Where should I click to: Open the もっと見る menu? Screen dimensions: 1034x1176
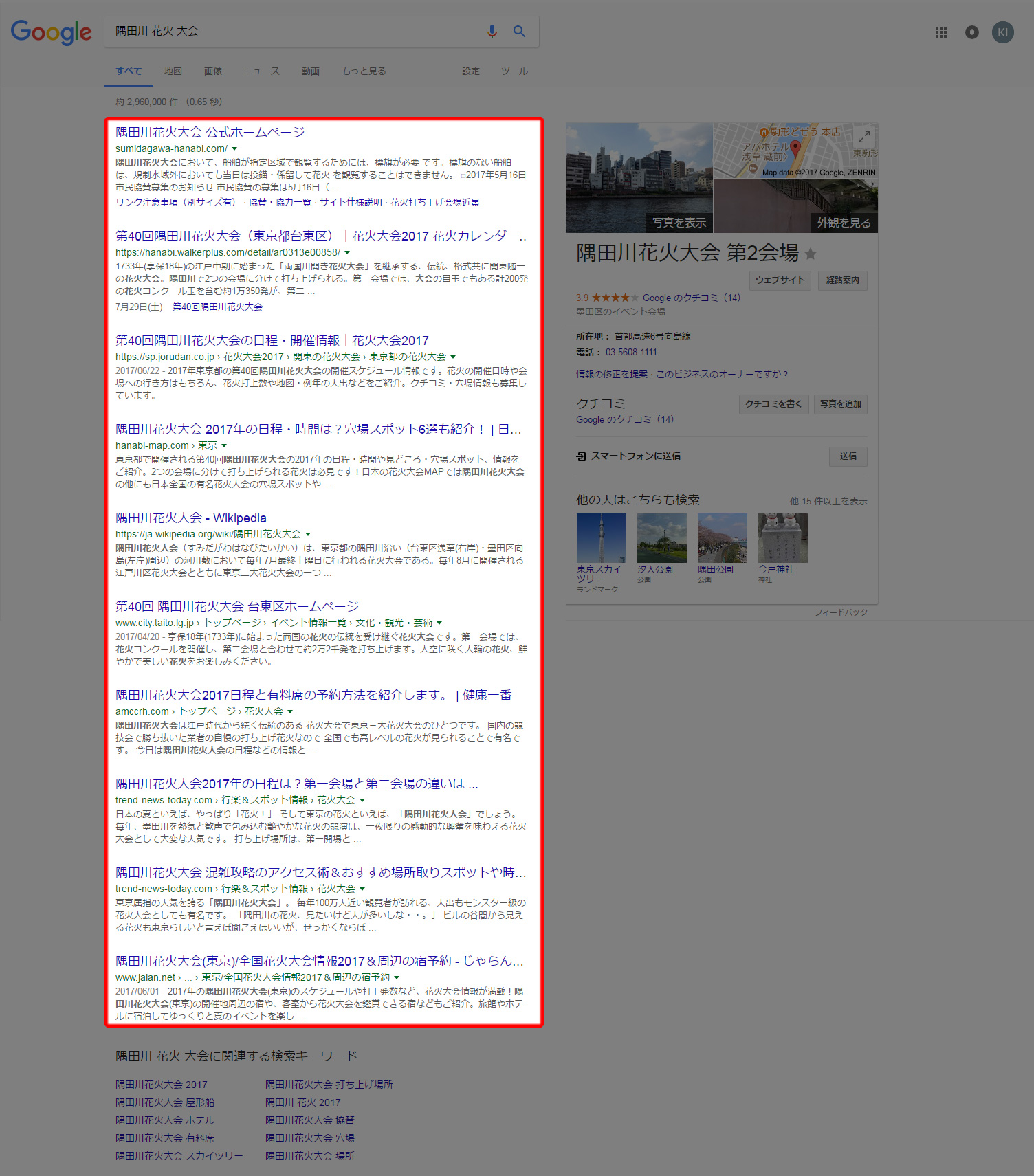point(364,71)
